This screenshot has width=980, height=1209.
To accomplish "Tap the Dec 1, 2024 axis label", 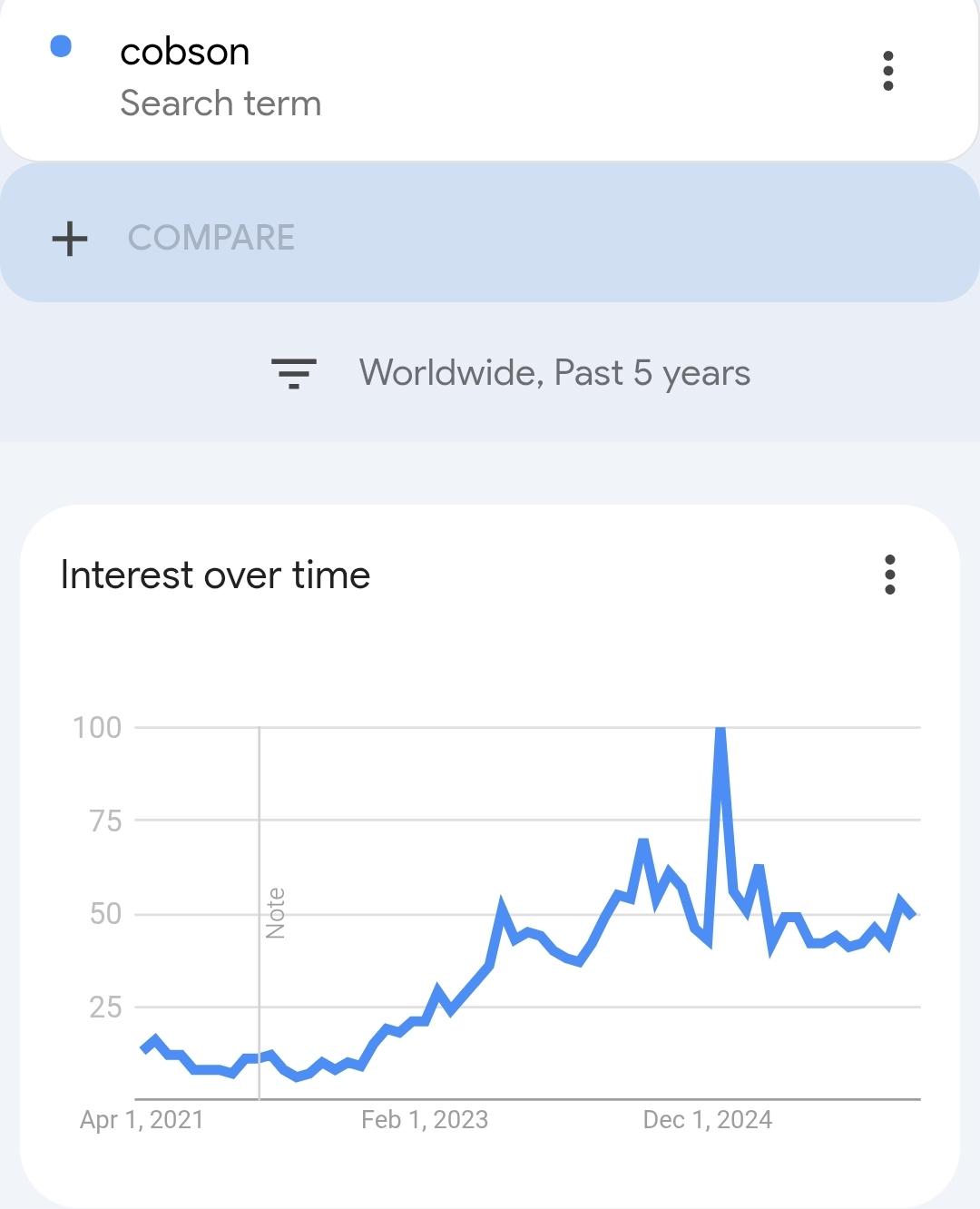I will click(708, 1120).
